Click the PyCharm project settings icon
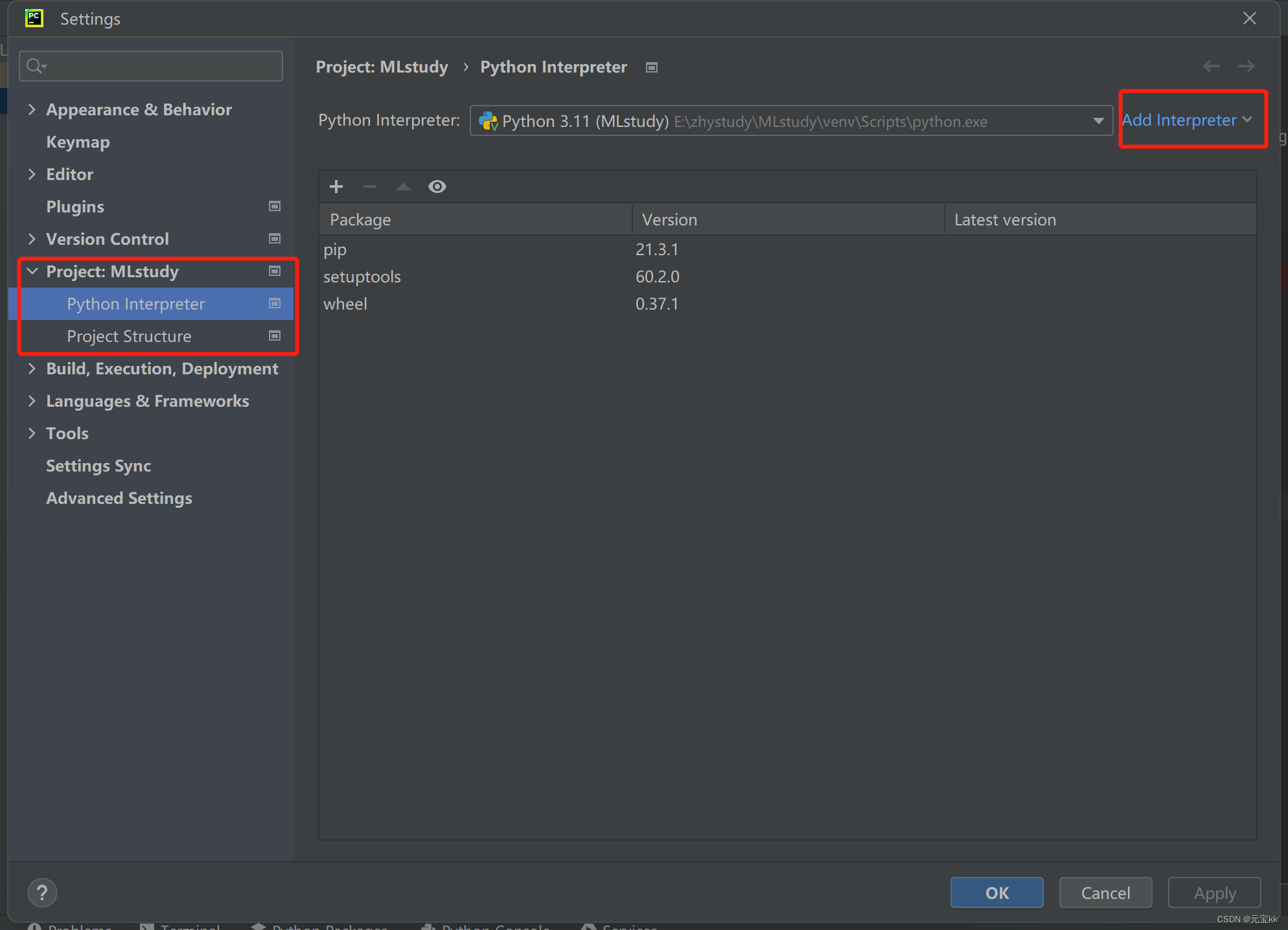This screenshot has height=930, width=1288. click(275, 271)
